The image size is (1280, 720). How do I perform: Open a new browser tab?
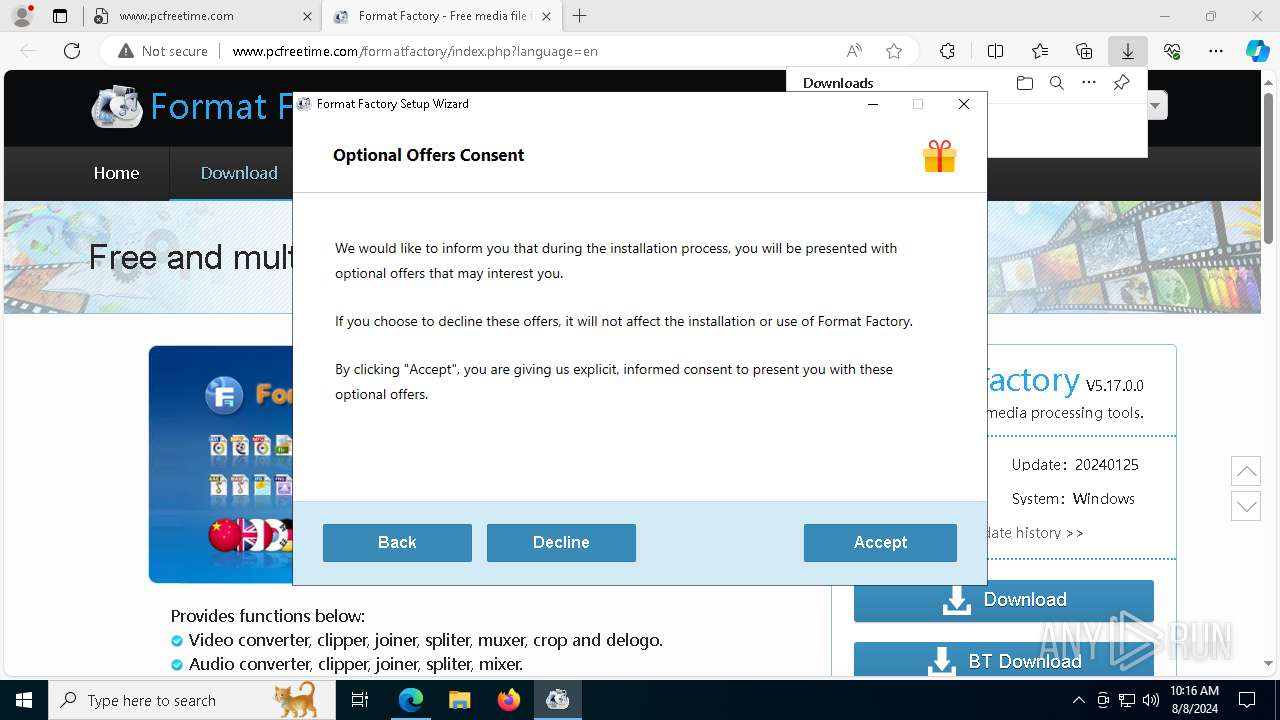(x=579, y=16)
